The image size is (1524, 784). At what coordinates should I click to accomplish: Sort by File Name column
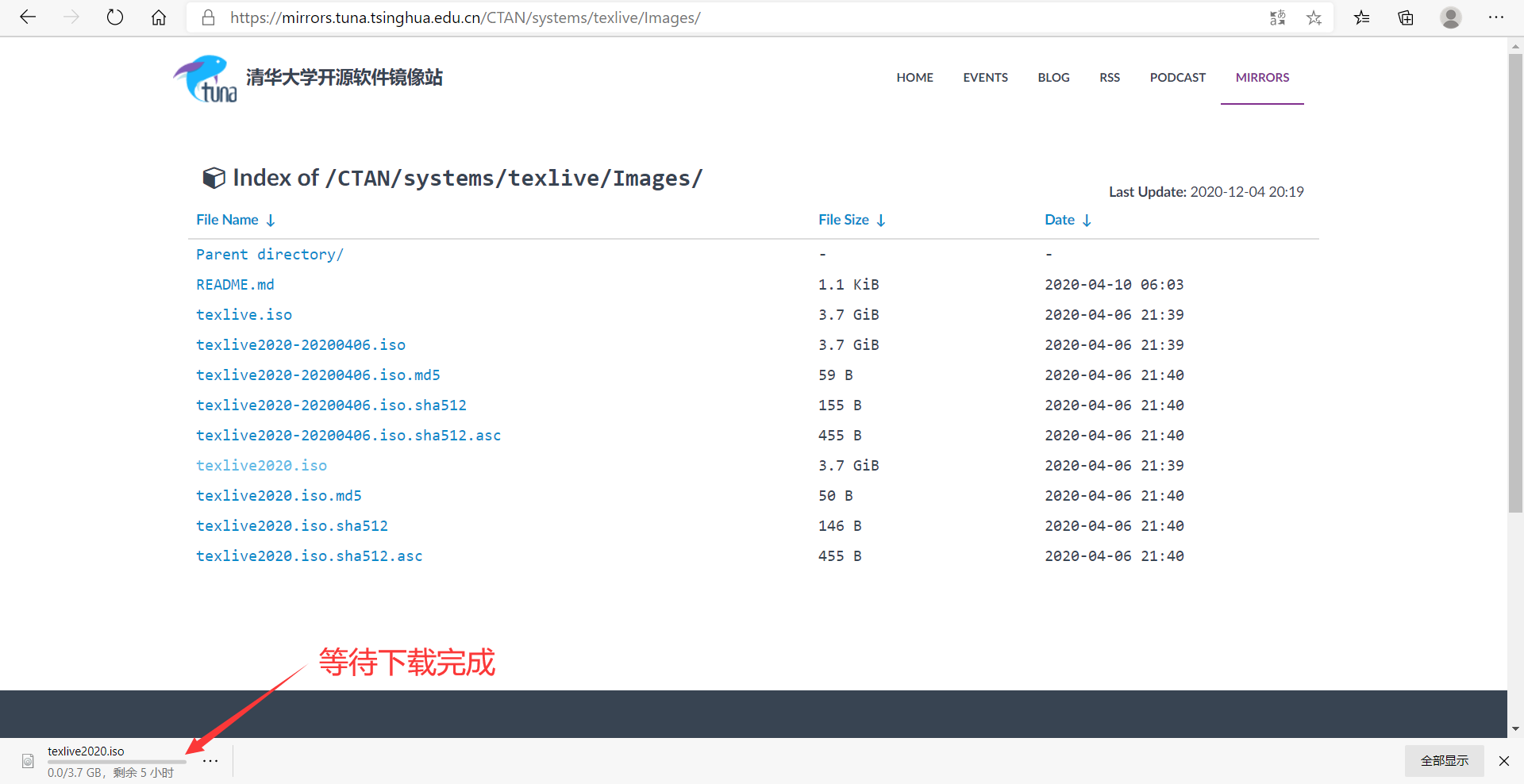pyautogui.click(x=236, y=220)
